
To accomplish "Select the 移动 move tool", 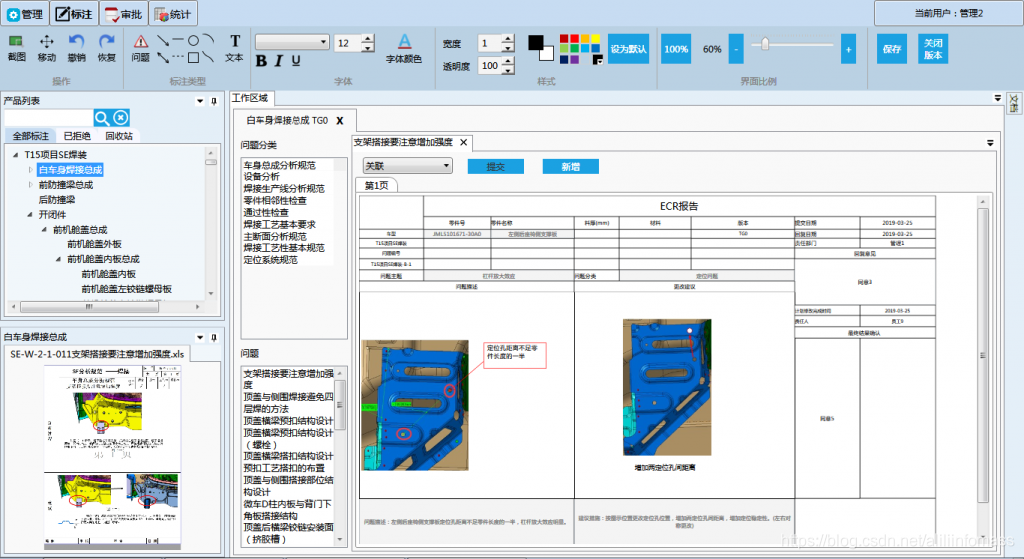I will 46,48.
